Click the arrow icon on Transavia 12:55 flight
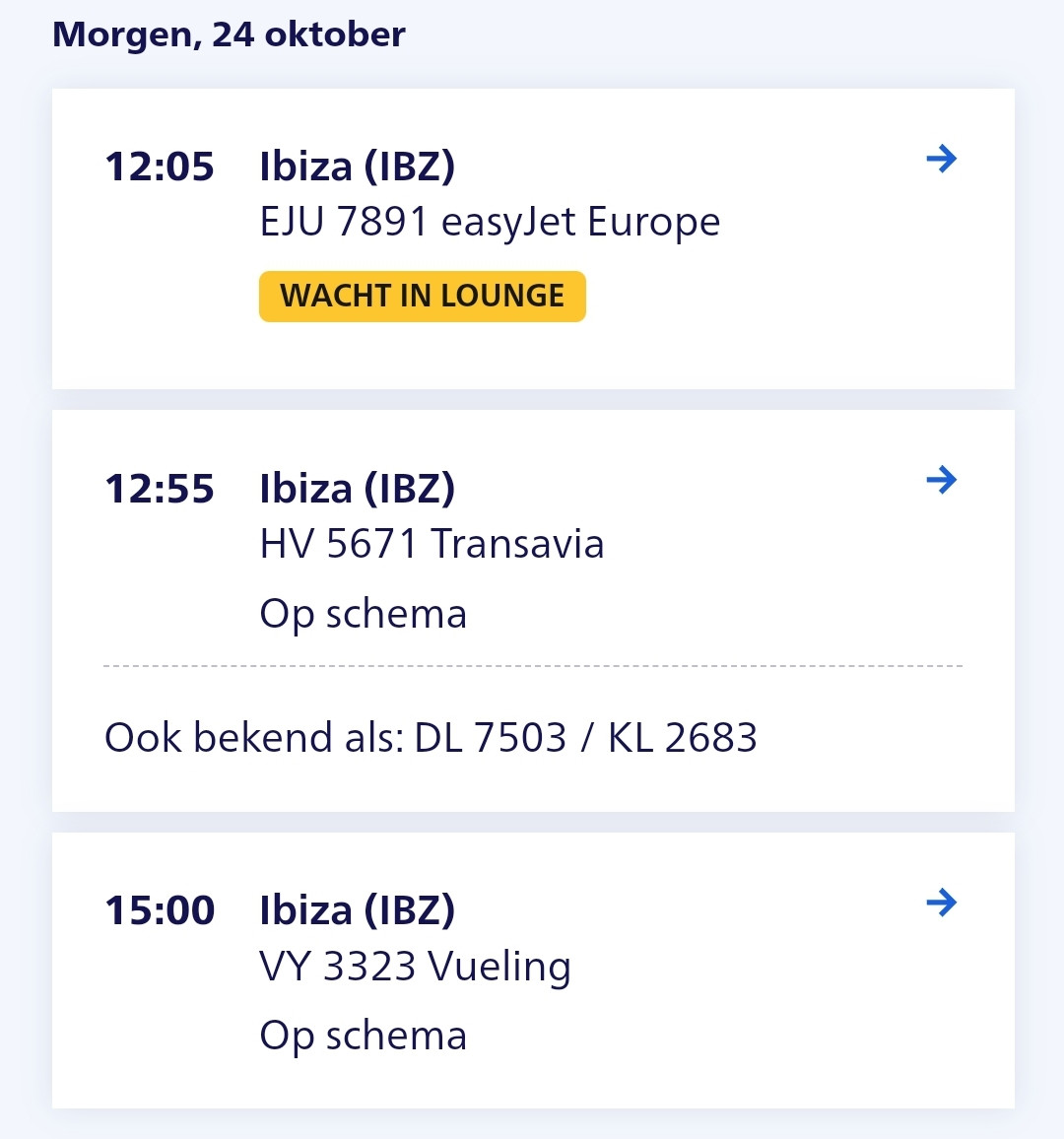 click(942, 480)
